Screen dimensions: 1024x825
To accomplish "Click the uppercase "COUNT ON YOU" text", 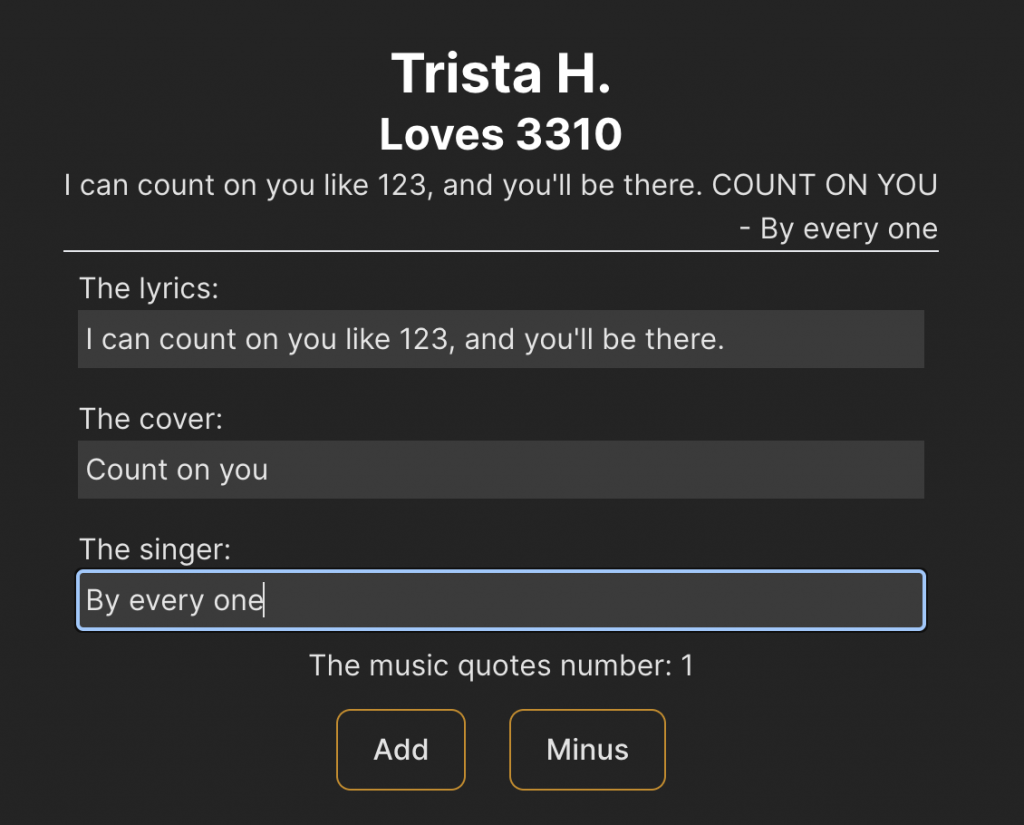I will (825, 186).
